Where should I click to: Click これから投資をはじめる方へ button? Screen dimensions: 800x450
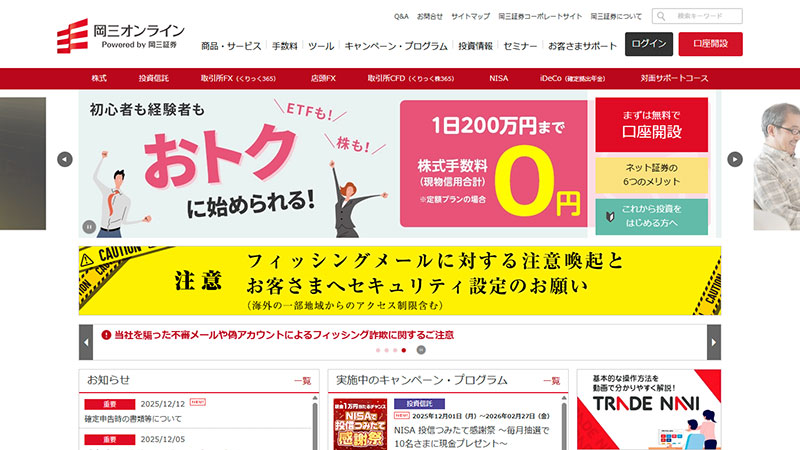click(652, 216)
